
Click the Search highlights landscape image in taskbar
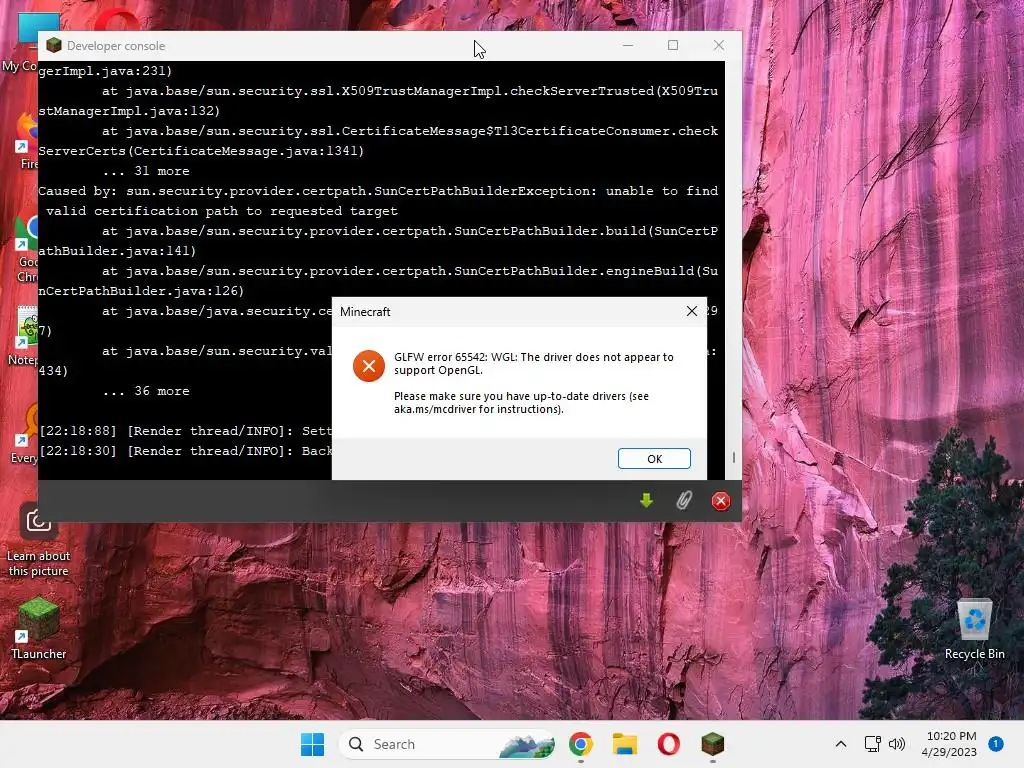tap(526, 744)
